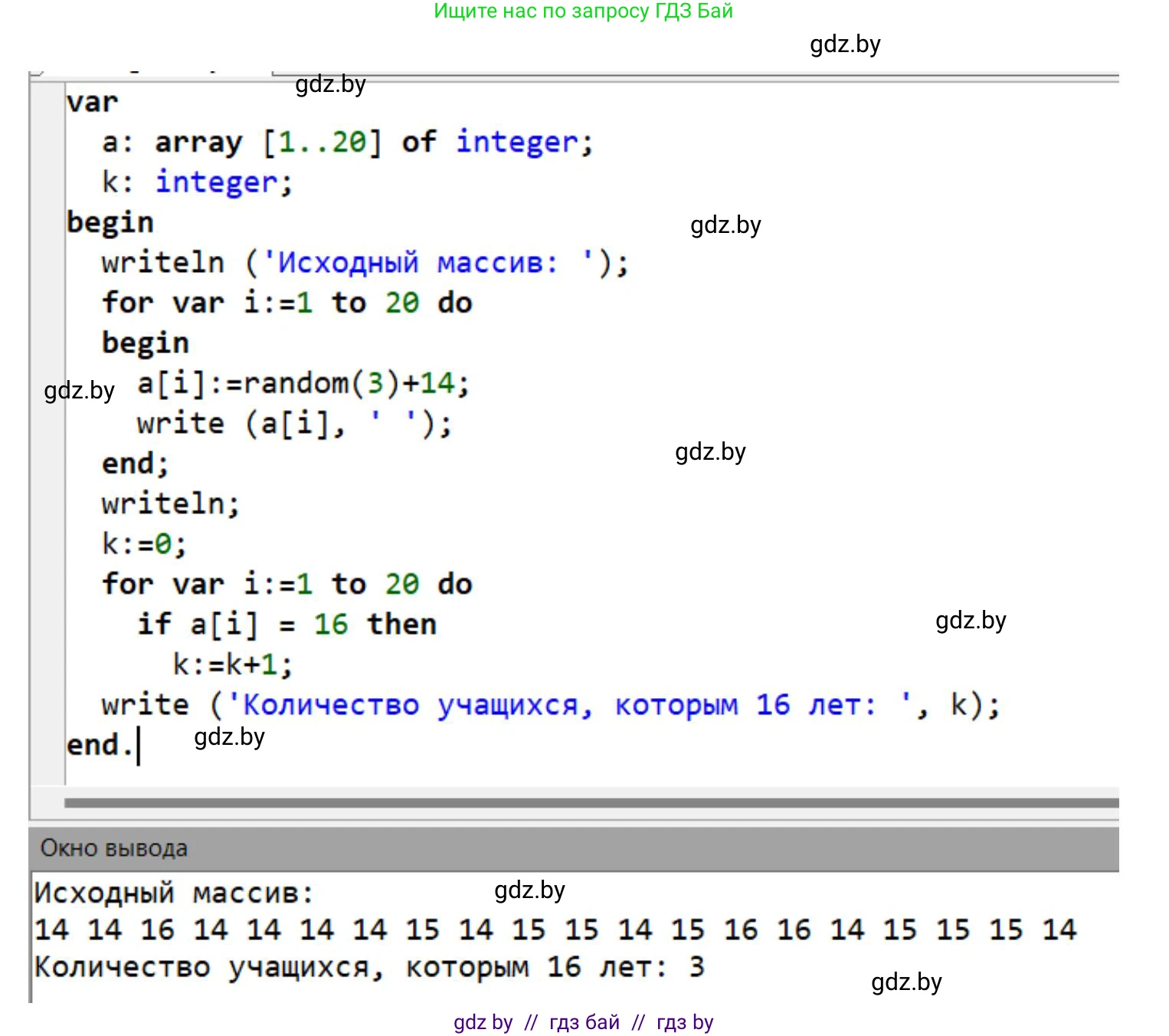Click the editor's horizontal scrollbar
Viewport: 1169px width, 1036px height.
pos(590,803)
